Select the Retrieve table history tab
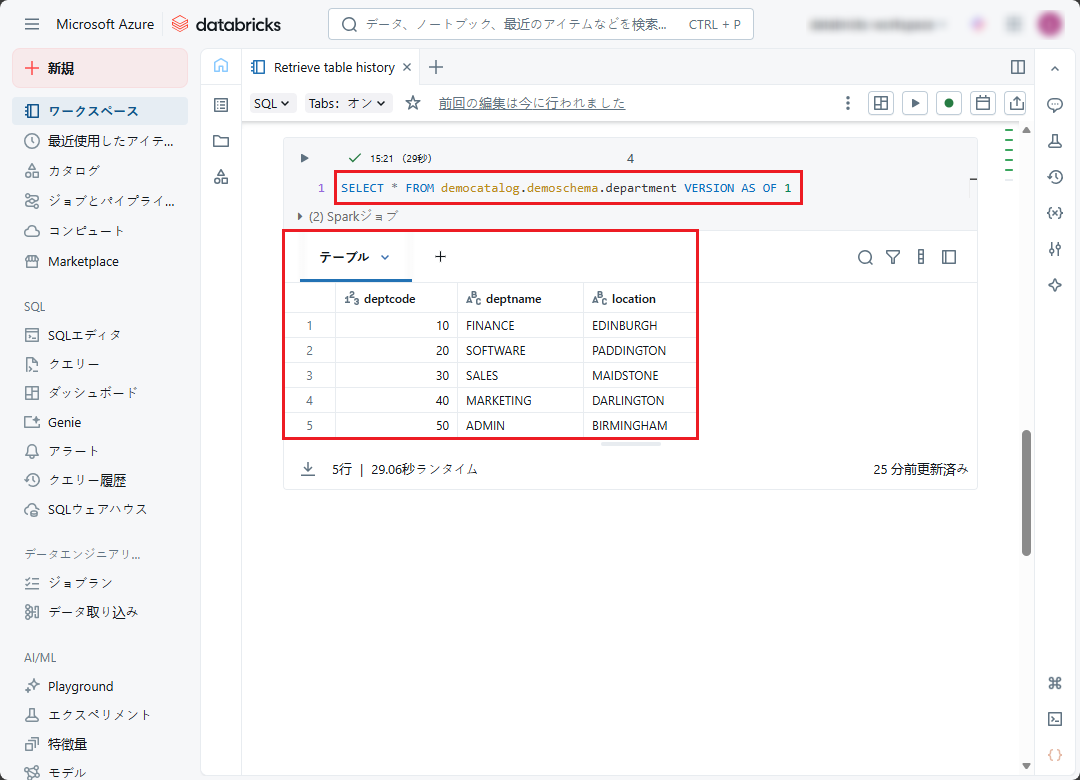Viewport: 1080px width, 780px height. 334,67
